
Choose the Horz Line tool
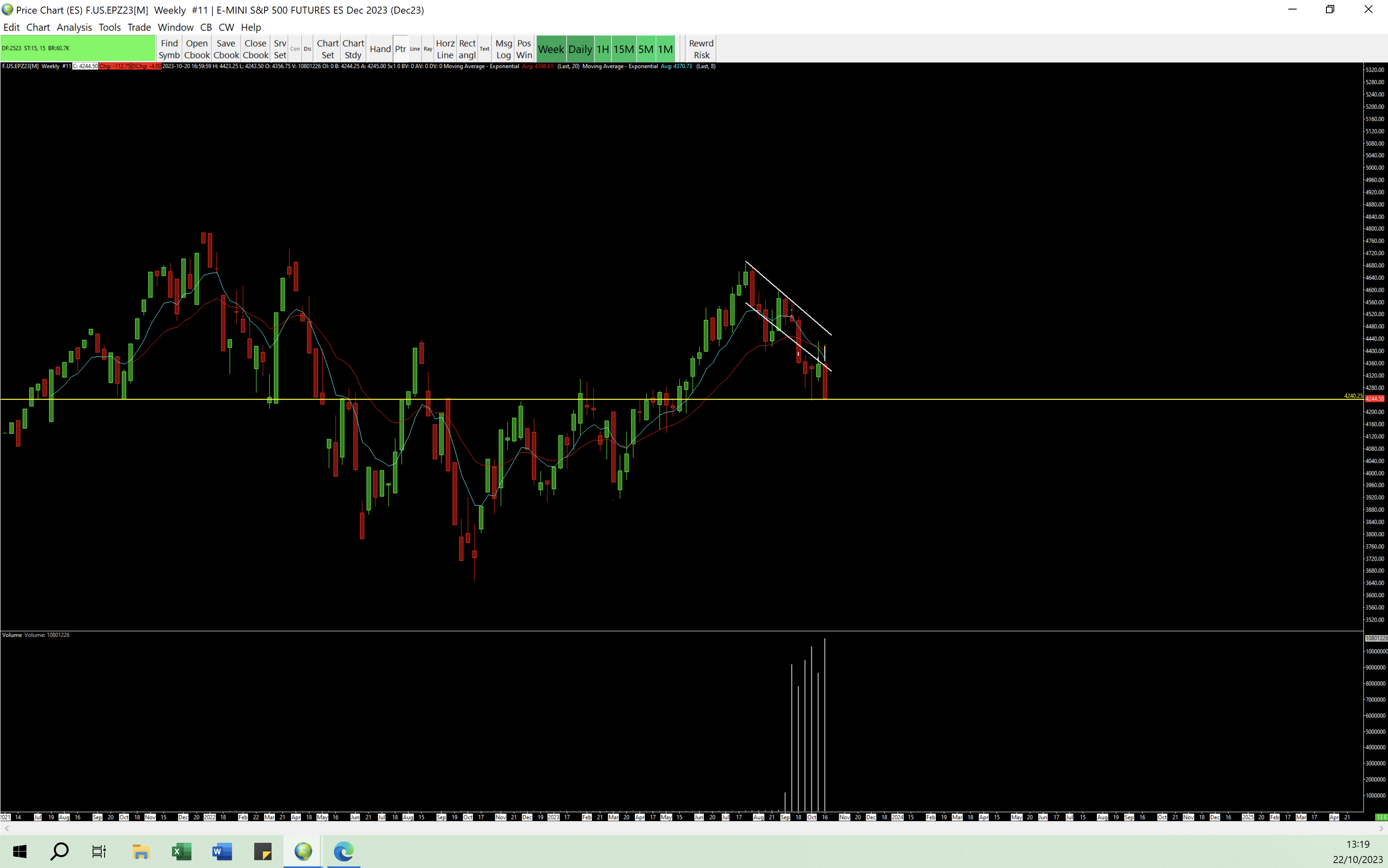click(x=445, y=49)
